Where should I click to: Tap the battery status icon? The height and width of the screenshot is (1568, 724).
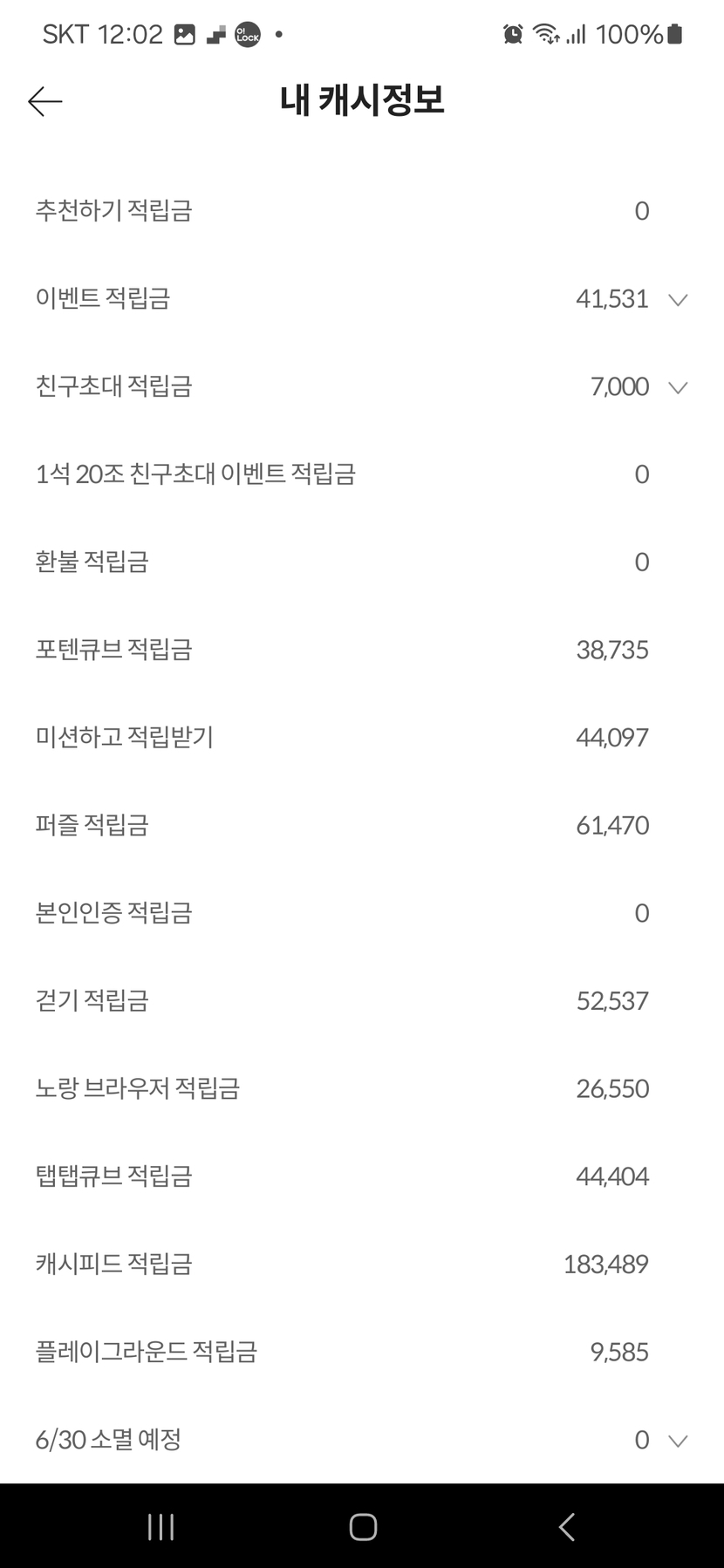[674, 34]
